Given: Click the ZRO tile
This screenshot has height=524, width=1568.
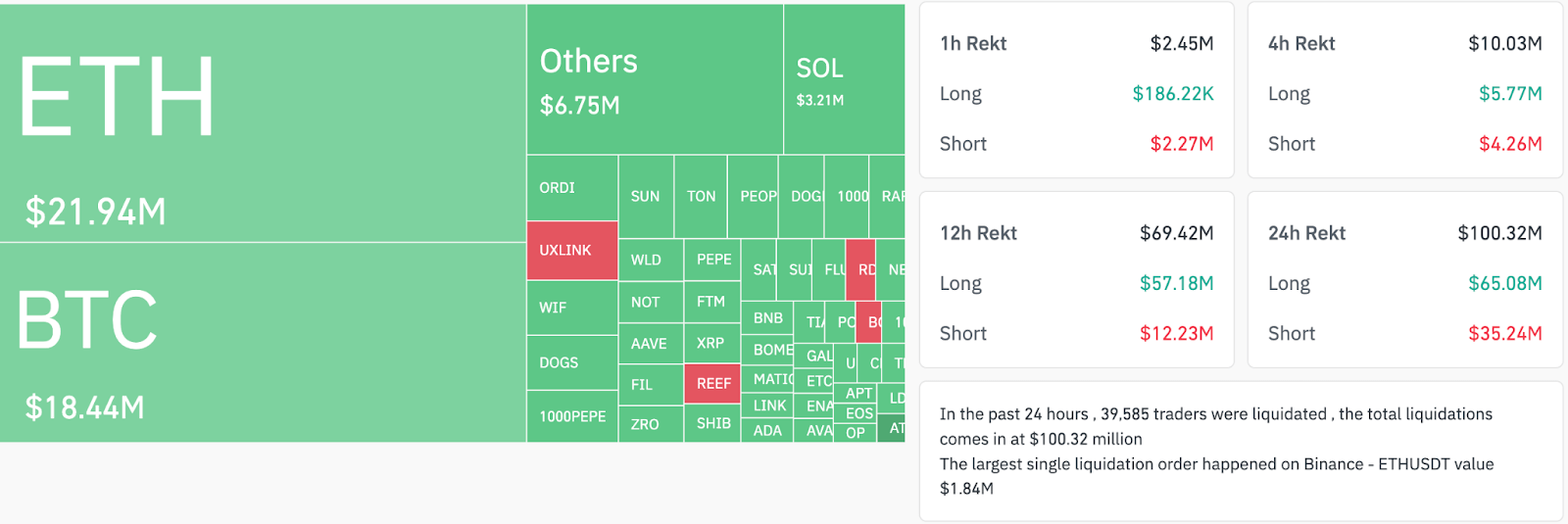Looking at the screenshot, I should click(650, 424).
